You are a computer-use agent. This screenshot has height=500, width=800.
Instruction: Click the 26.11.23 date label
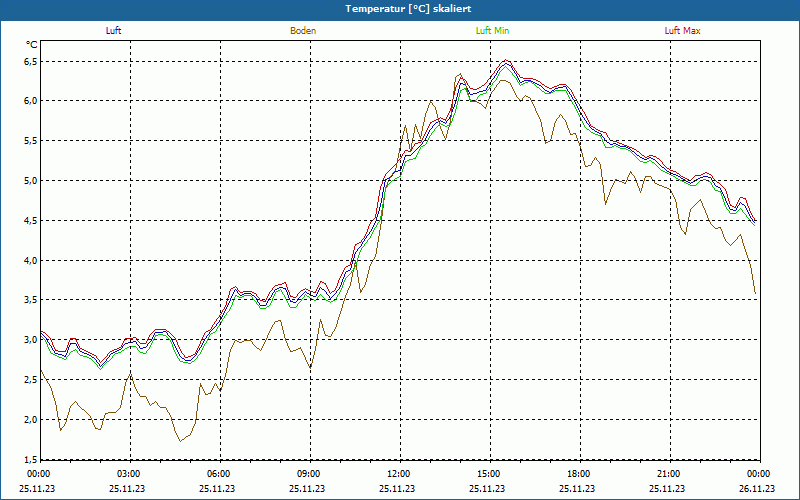tap(757, 489)
